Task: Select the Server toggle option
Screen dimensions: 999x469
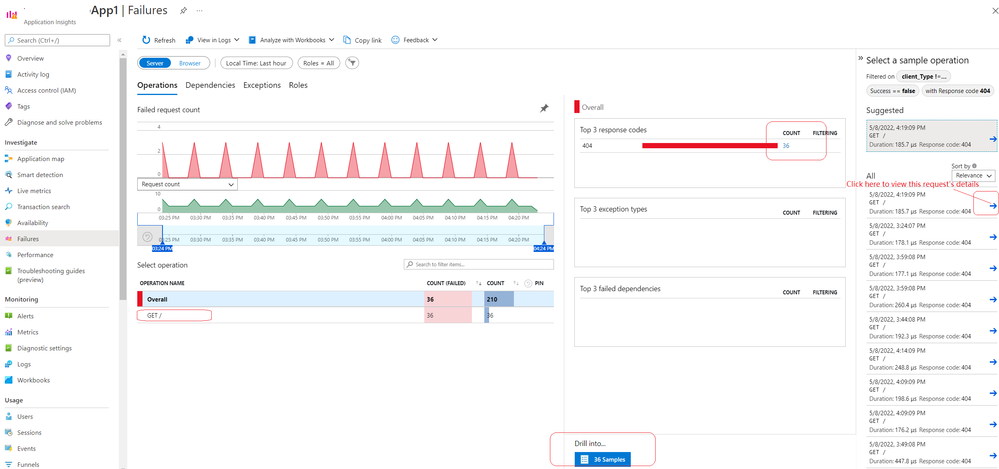Action: (155, 63)
